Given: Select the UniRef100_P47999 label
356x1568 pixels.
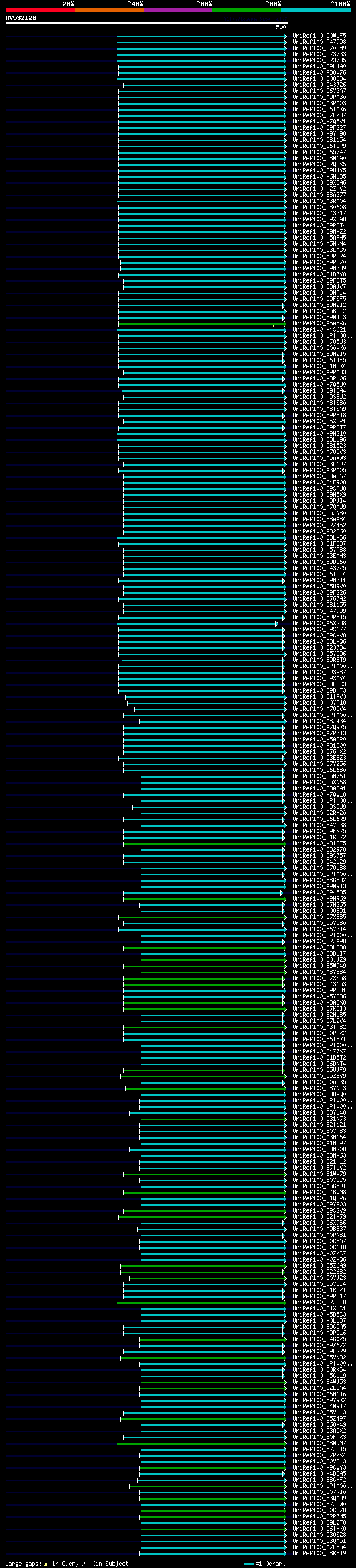Looking at the screenshot, I should pos(319,611).
